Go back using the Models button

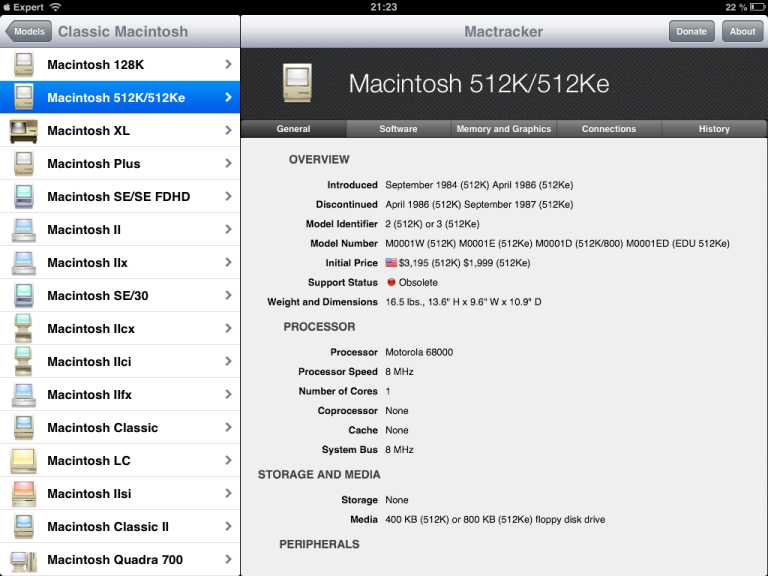(x=28, y=31)
